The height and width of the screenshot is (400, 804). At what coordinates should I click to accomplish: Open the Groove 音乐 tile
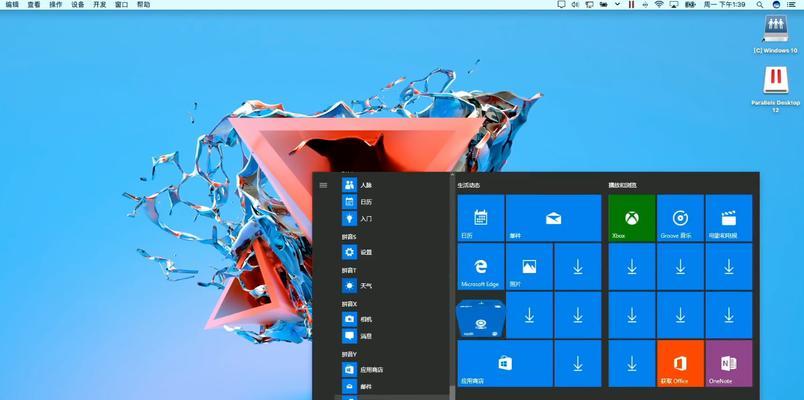680,218
